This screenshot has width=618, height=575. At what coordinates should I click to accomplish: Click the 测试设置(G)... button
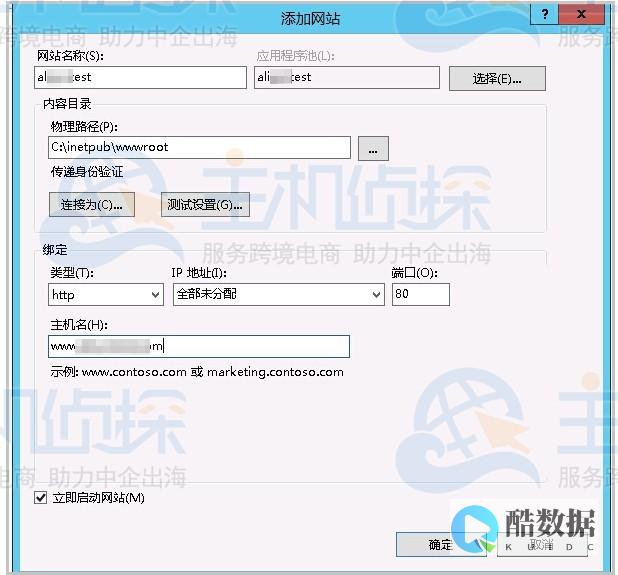point(205,205)
